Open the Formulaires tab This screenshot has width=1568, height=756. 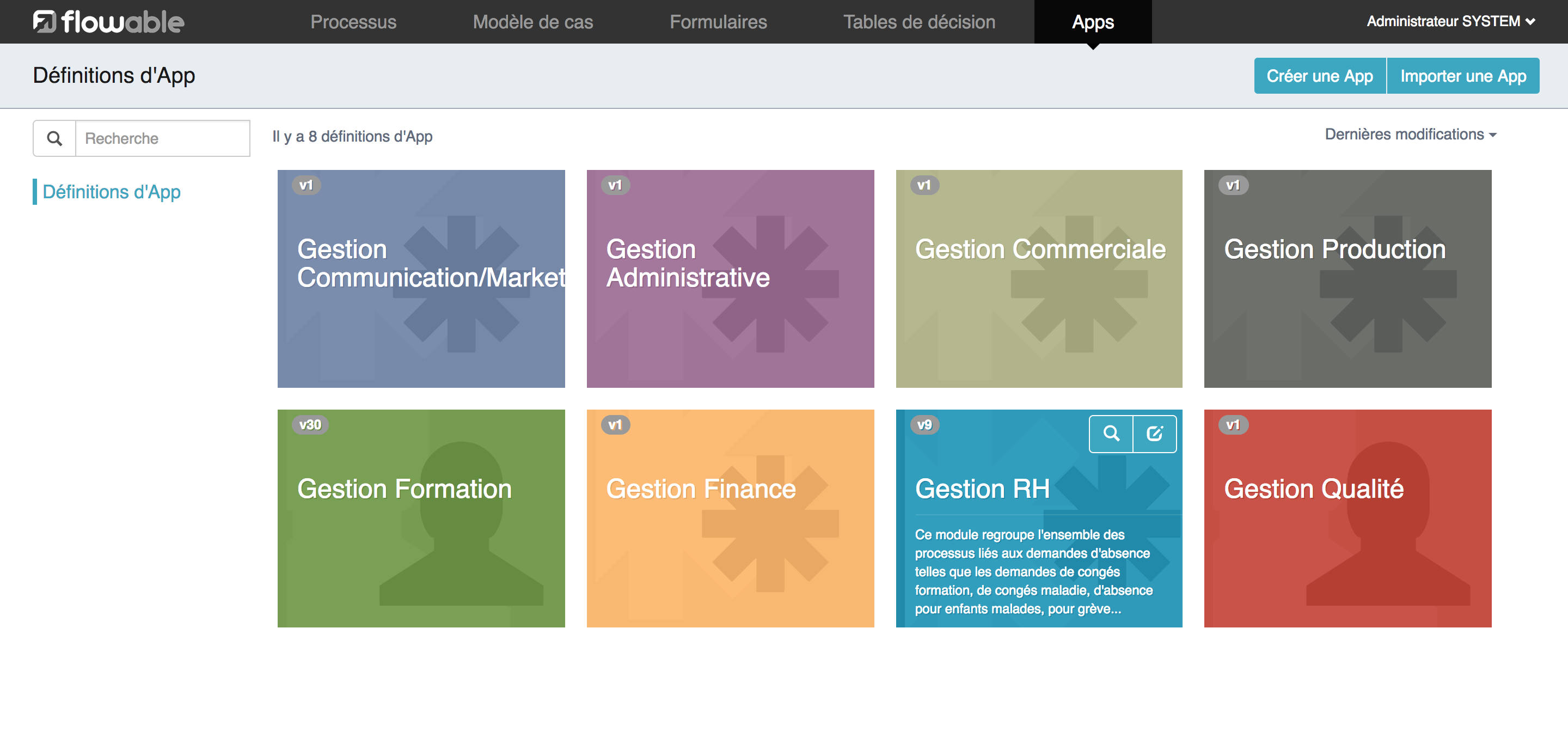click(x=718, y=22)
